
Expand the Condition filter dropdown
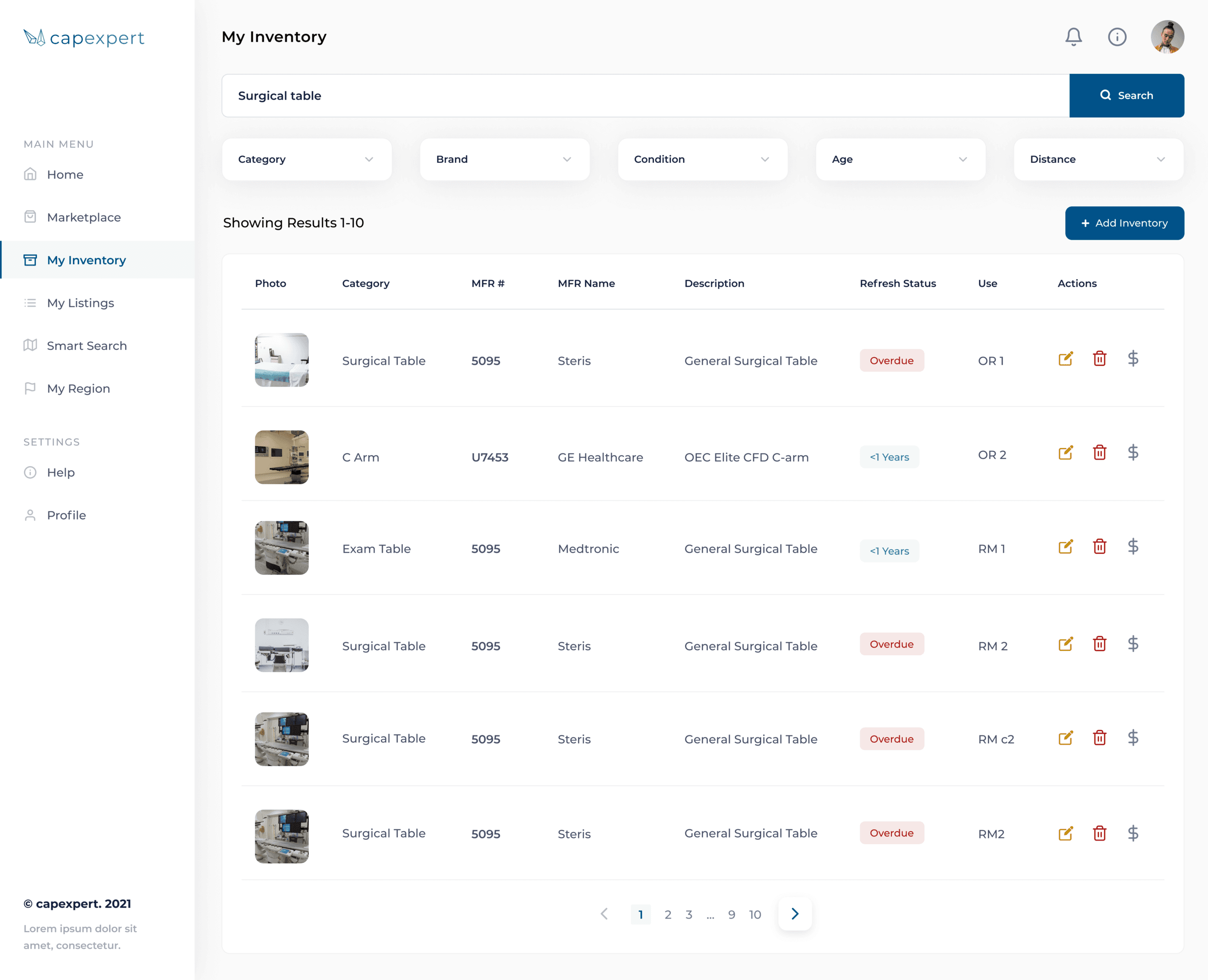702,159
